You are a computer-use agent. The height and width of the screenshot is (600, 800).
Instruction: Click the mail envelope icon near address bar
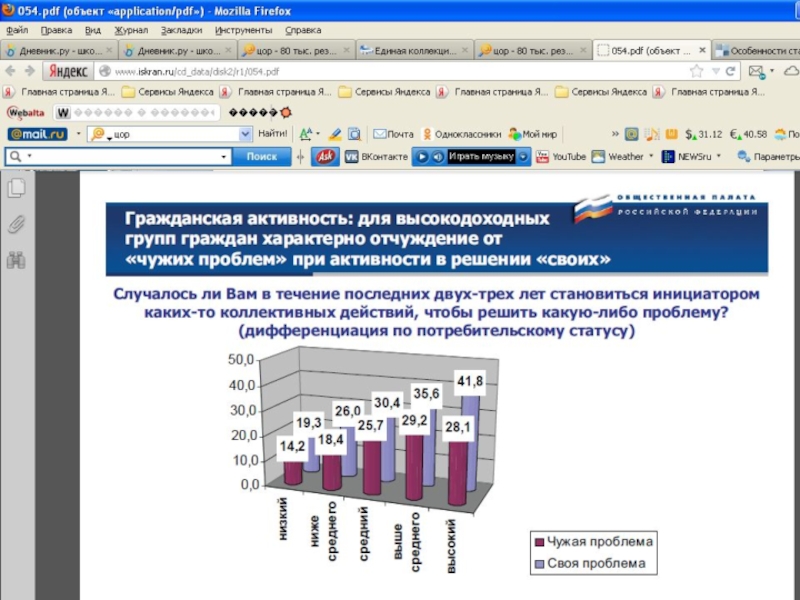756,71
